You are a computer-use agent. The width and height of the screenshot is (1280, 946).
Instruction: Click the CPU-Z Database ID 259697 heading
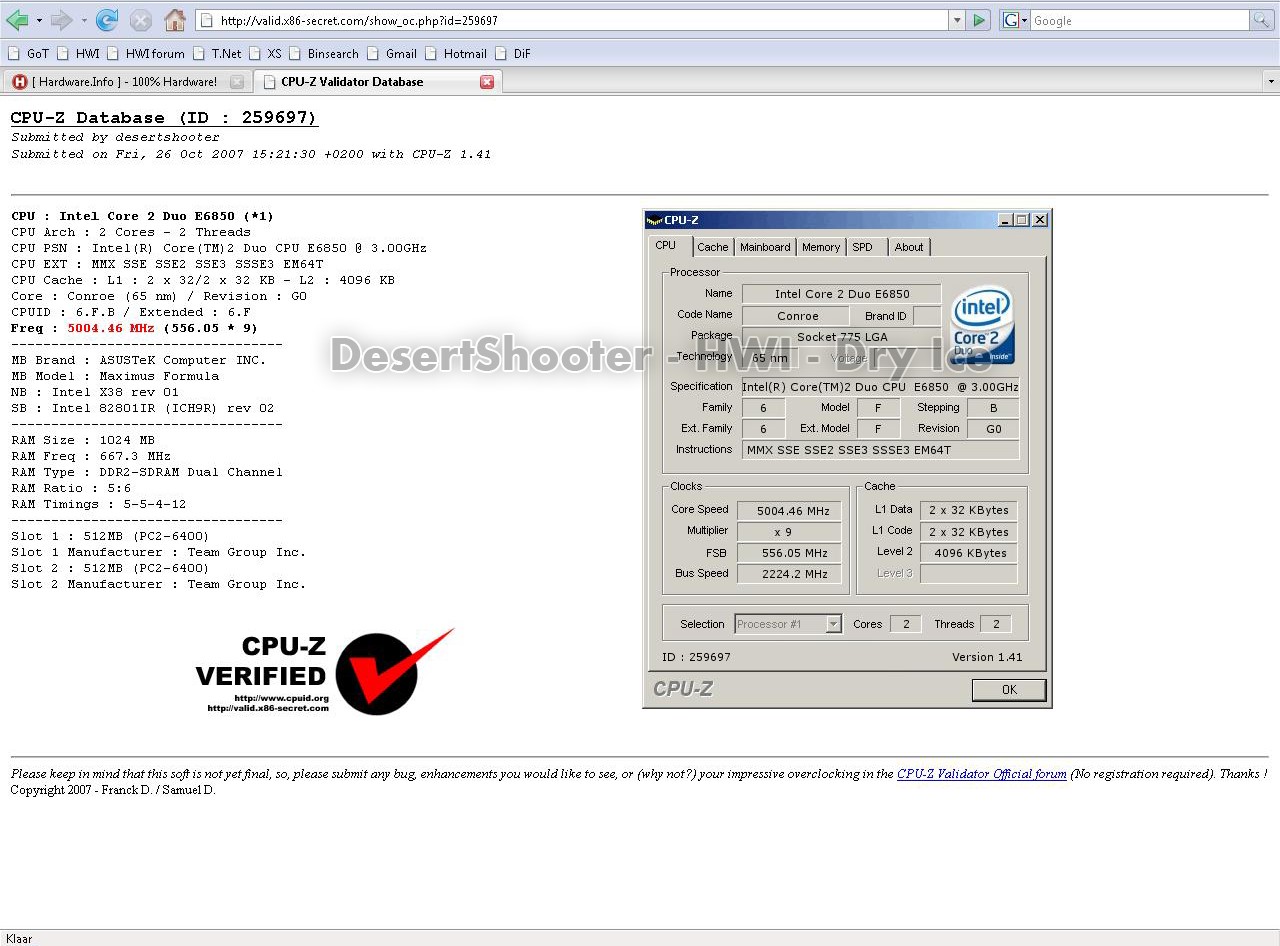[164, 118]
